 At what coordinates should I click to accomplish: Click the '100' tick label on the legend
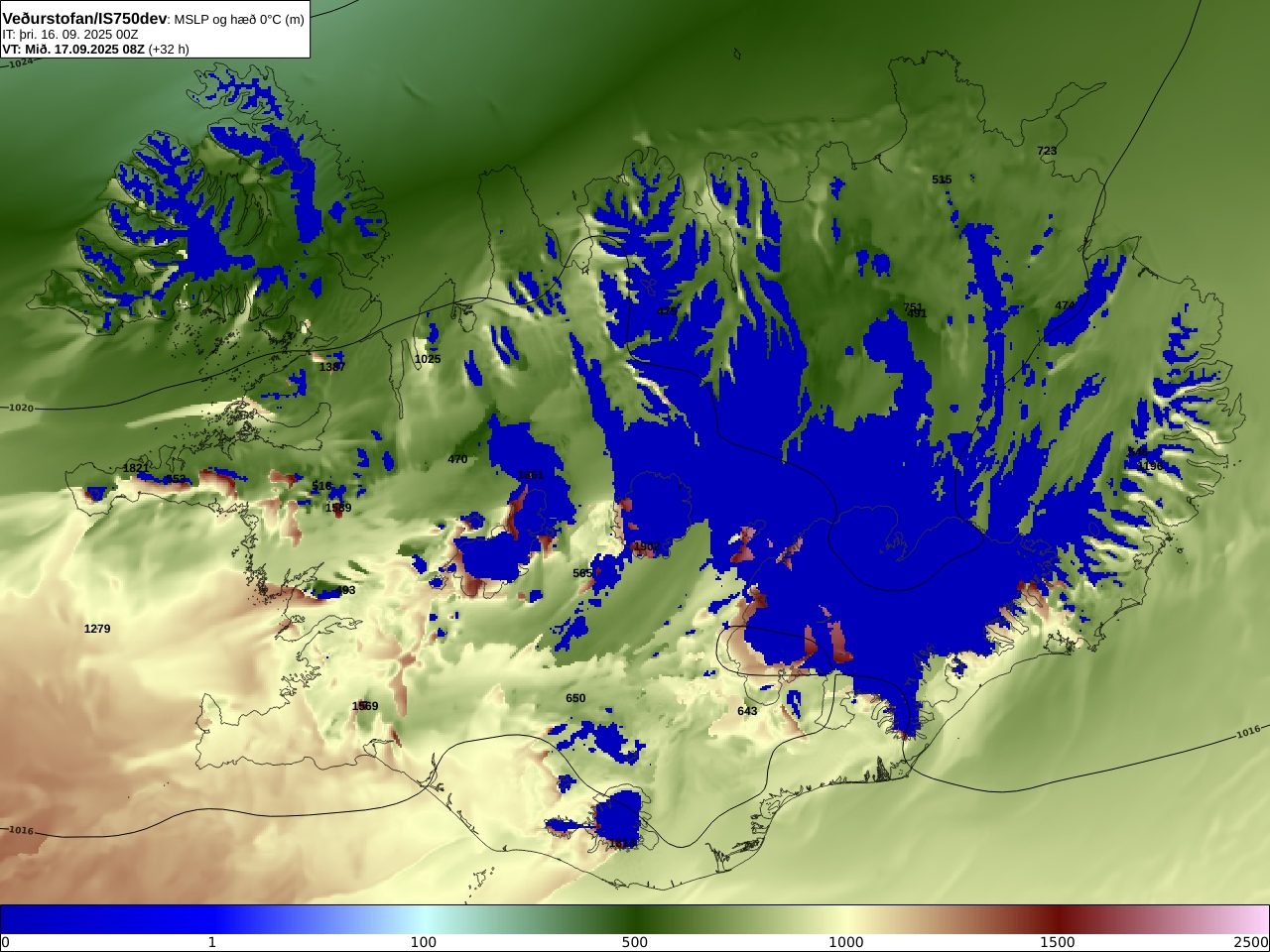coord(424,942)
